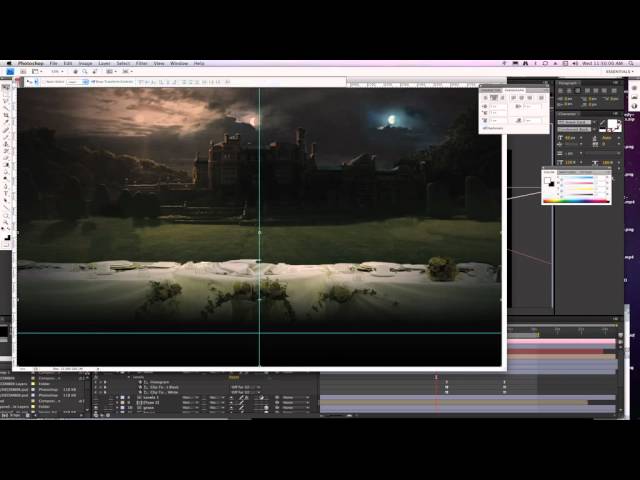Select the Hand tool in application bar
The width and height of the screenshot is (640, 480).
point(76,72)
